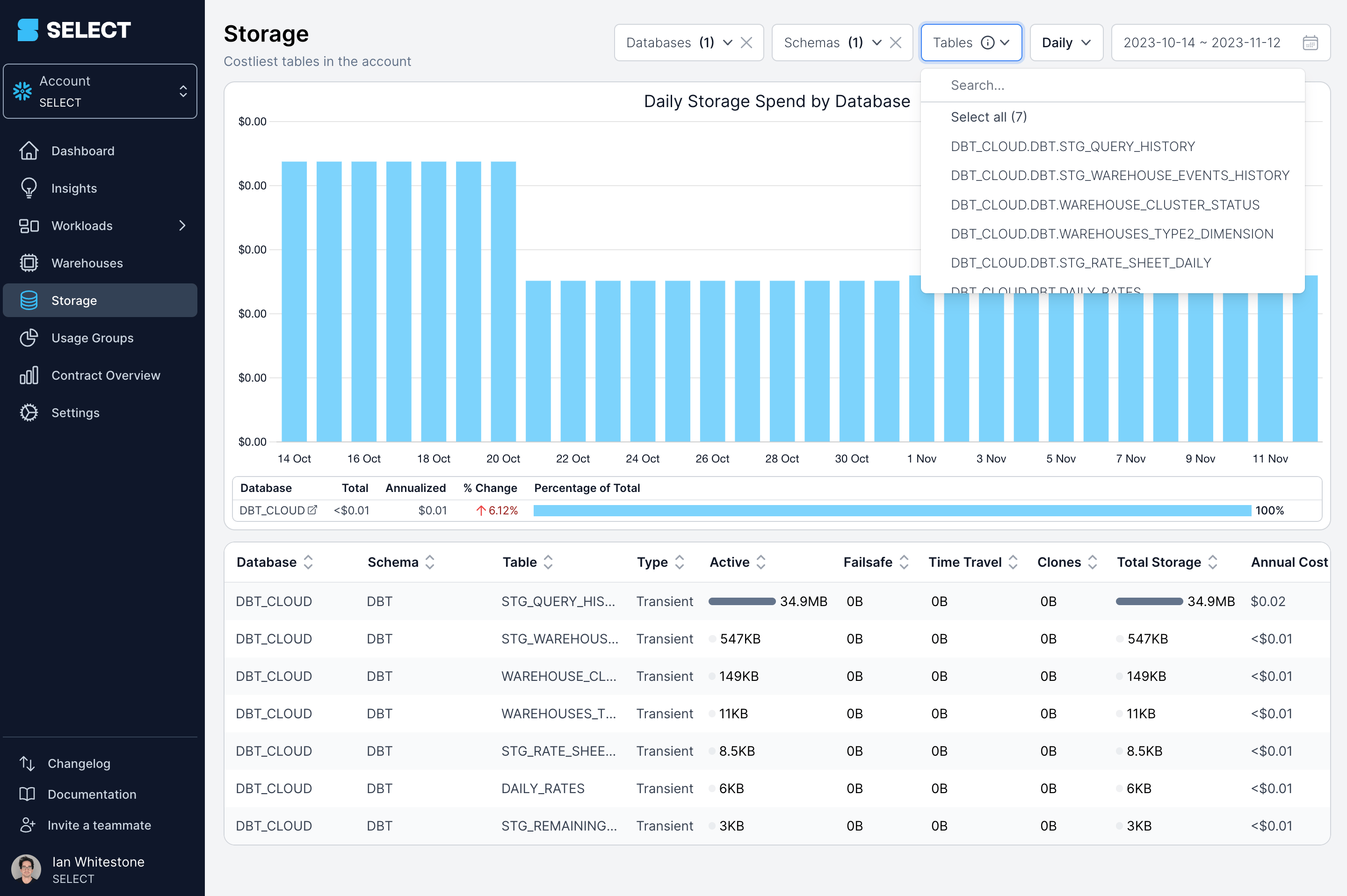
Task: Click the Warehouses chip icon
Action: [29, 263]
